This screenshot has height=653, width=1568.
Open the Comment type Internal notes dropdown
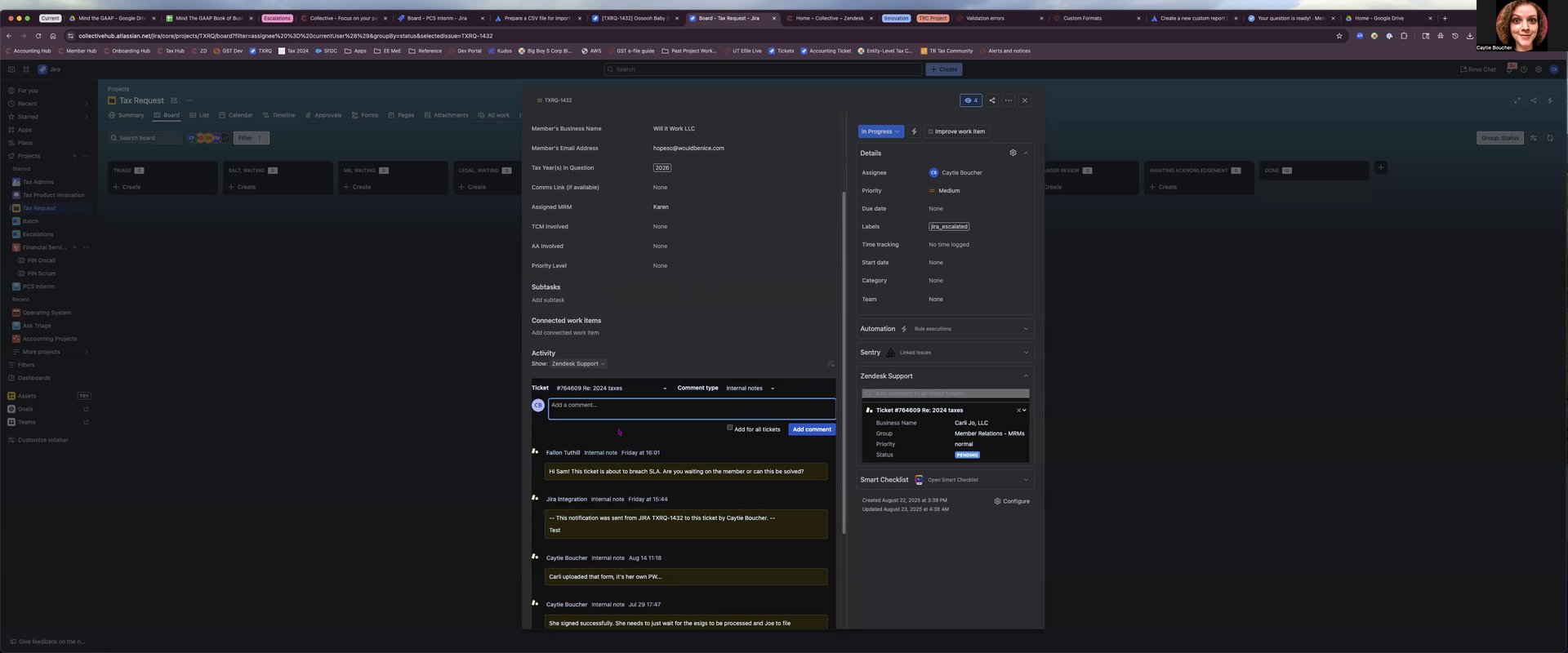(x=750, y=389)
